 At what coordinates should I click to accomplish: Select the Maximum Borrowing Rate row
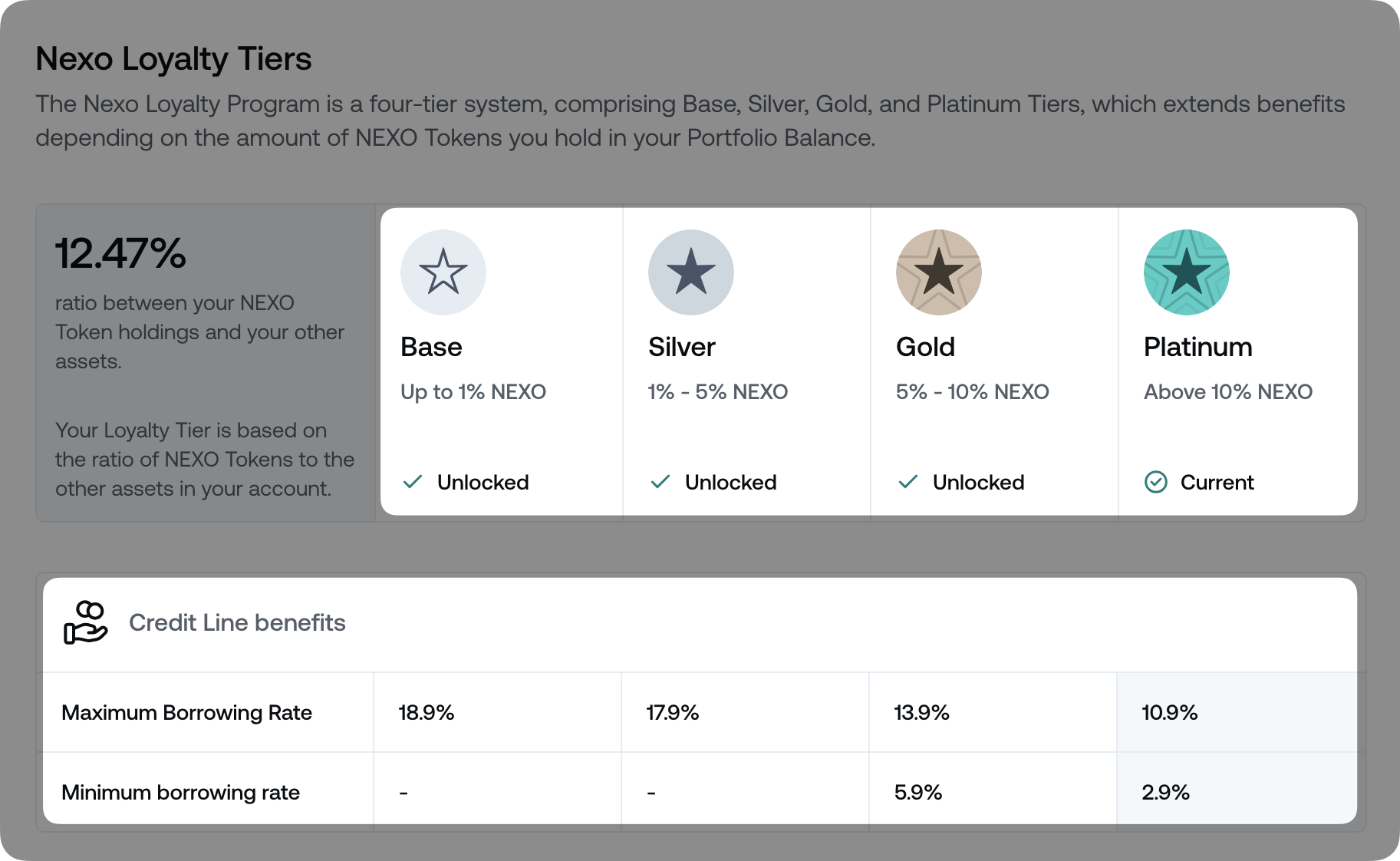pyautogui.click(x=186, y=712)
